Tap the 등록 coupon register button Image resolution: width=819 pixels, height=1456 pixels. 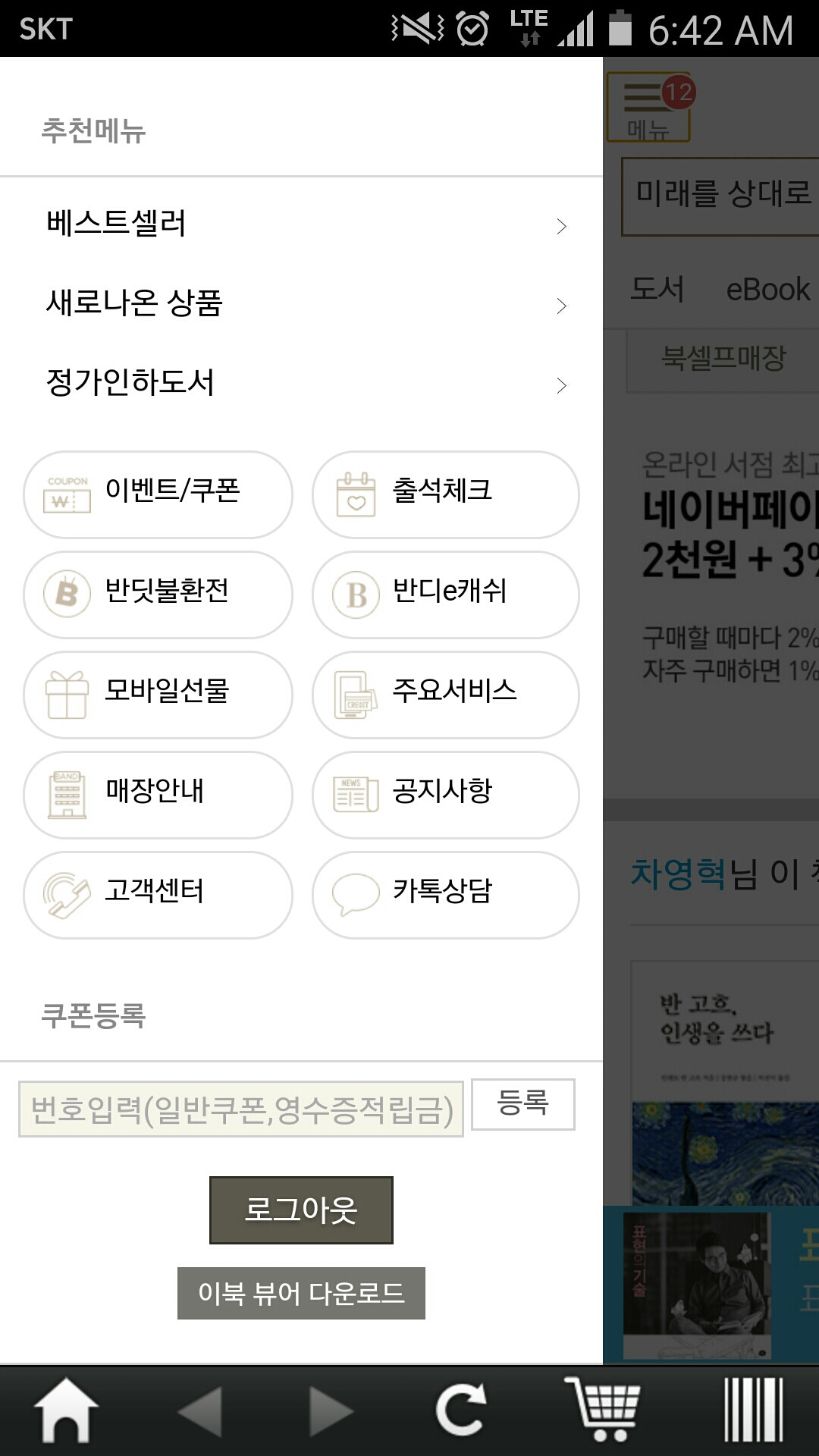click(522, 1104)
